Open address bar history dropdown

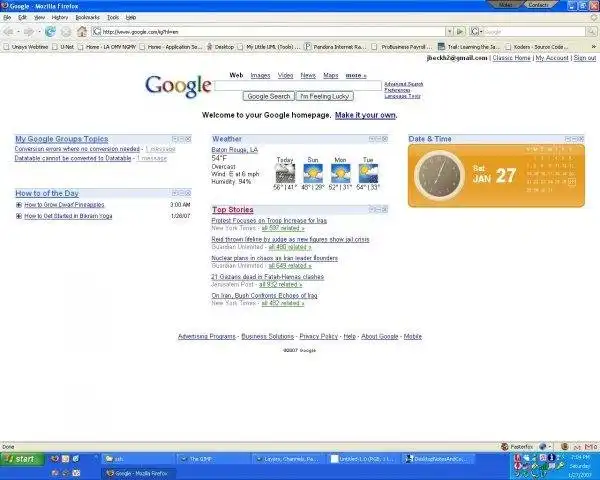pyautogui.click(x=450, y=32)
